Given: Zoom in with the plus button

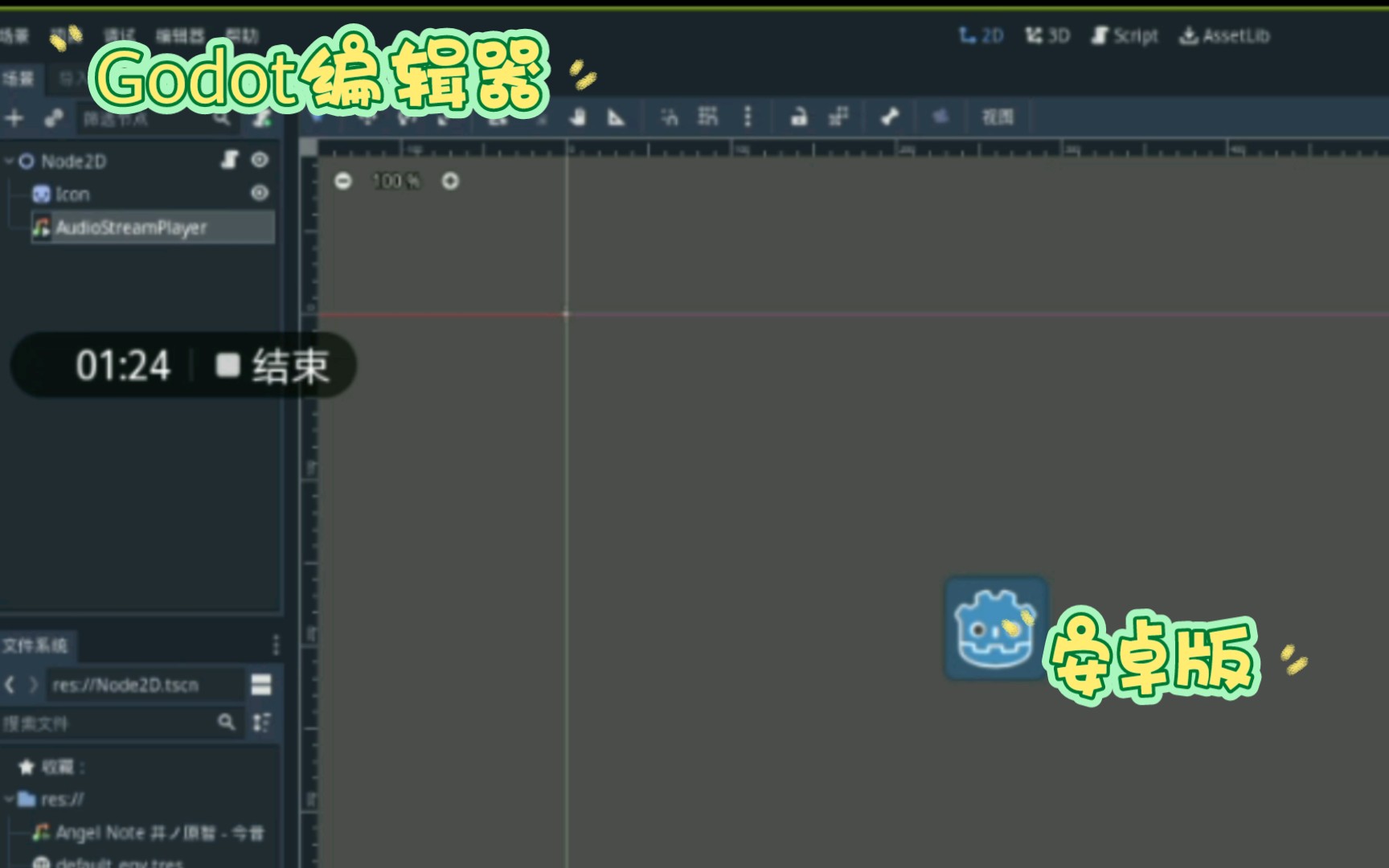Looking at the screenshot, I should (450, 182).
